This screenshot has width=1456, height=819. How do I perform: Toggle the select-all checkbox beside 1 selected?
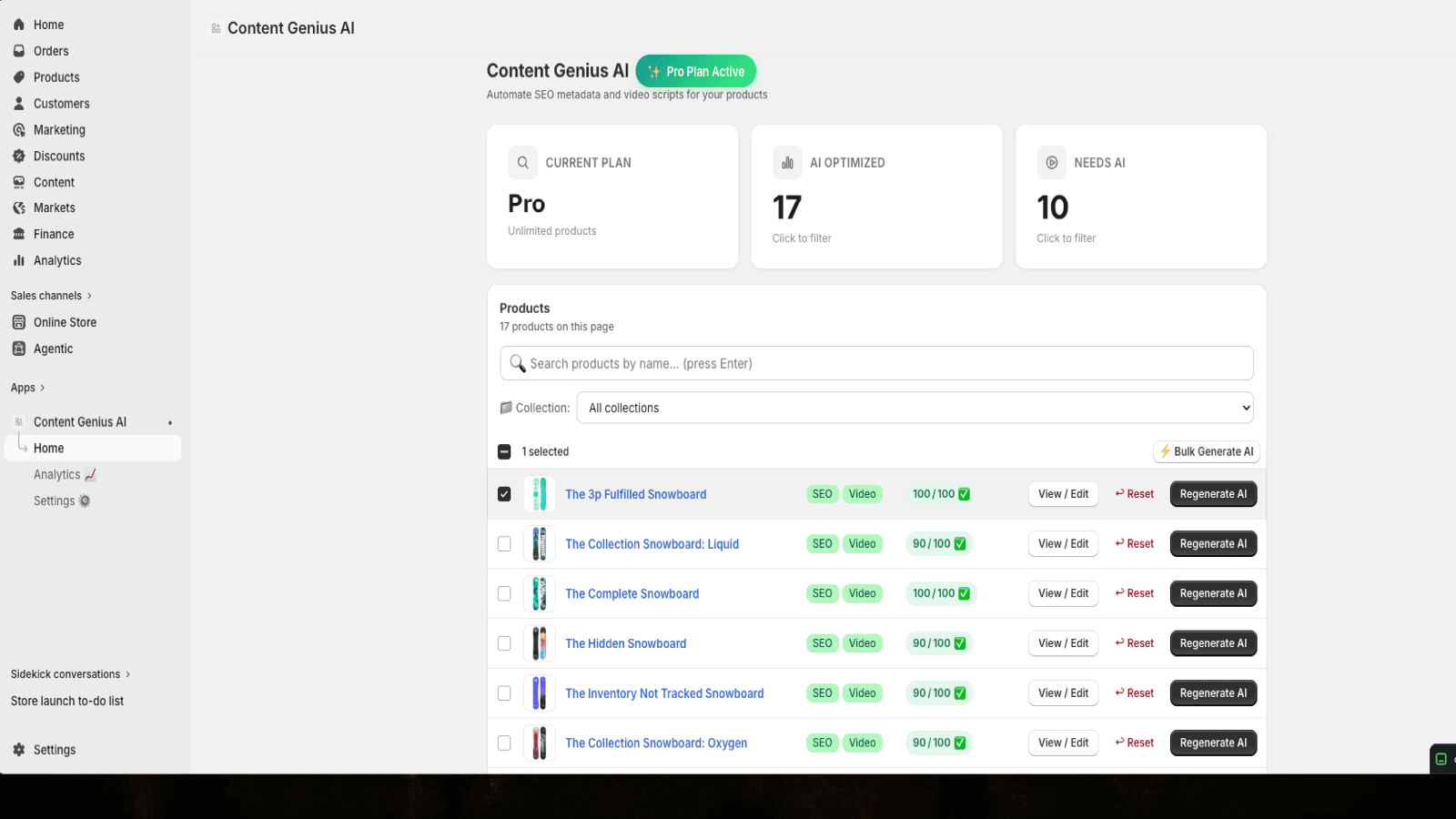point(504,451)
